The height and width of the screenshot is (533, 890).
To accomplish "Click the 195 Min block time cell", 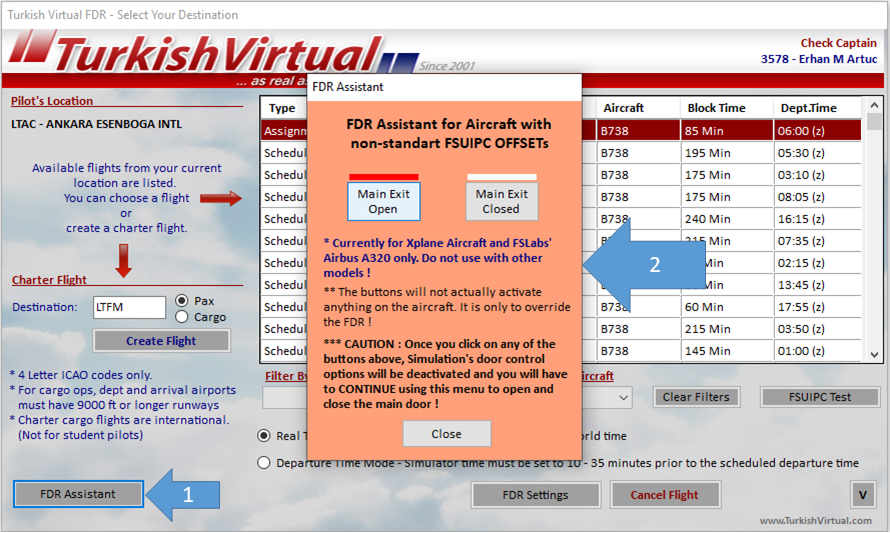I will click(x=727, y=153).
